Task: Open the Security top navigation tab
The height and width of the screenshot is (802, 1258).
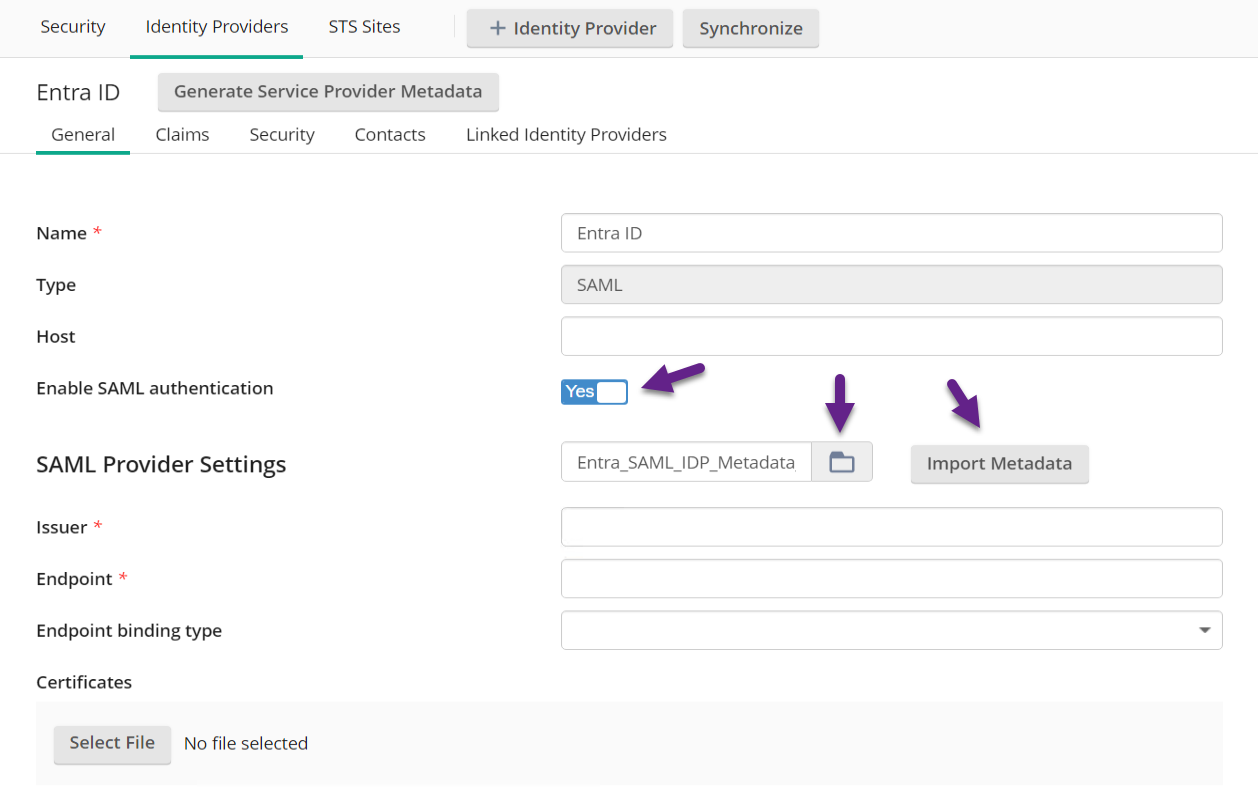Action: point(73,27)
